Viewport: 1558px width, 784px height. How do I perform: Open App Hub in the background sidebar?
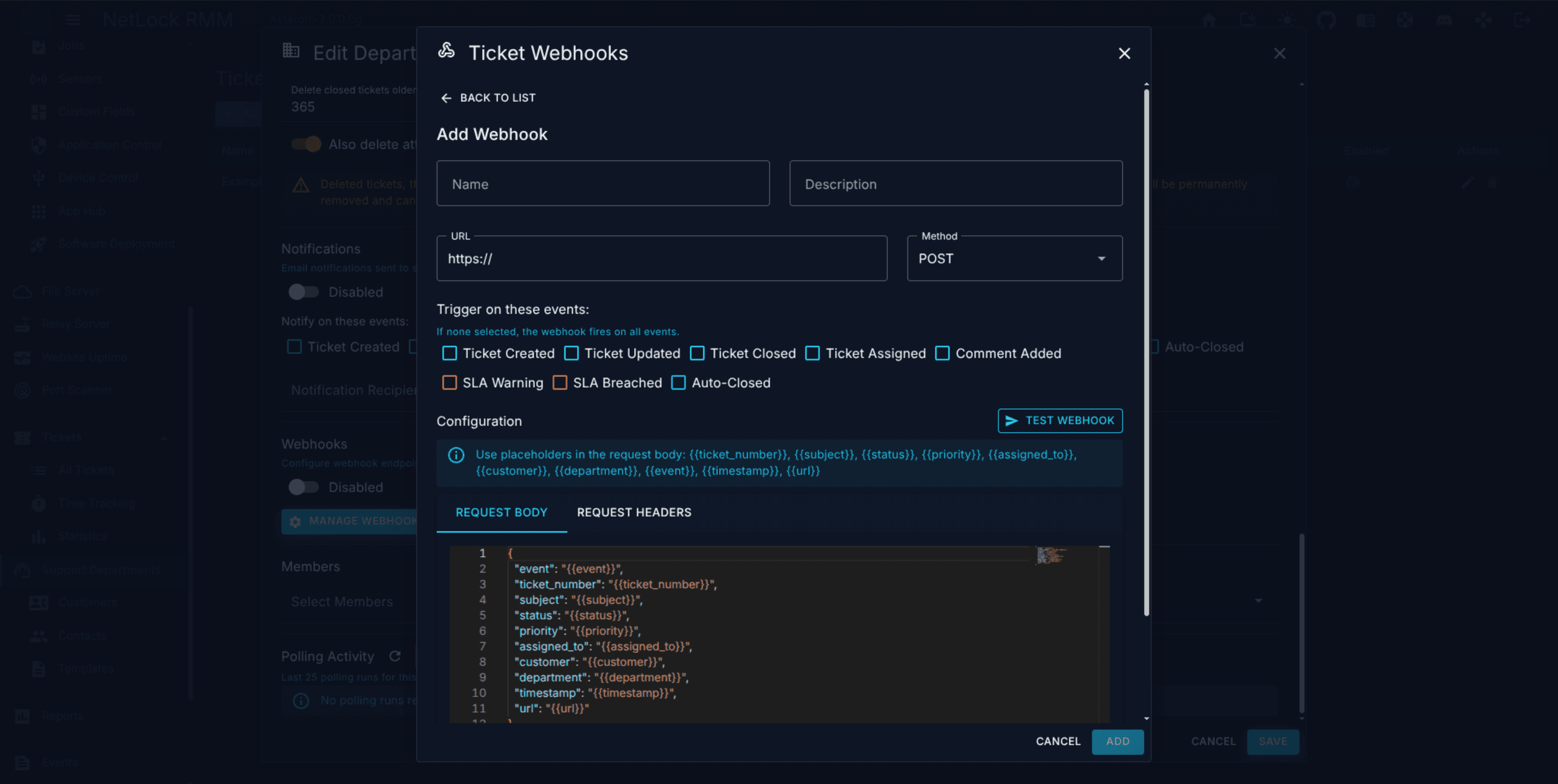pos(82,211)
